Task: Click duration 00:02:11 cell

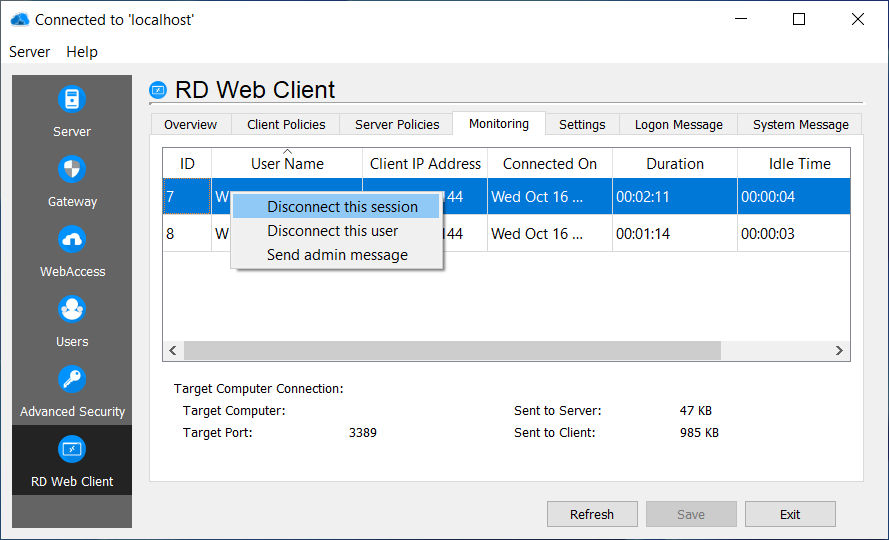Action: coord(675,196)
